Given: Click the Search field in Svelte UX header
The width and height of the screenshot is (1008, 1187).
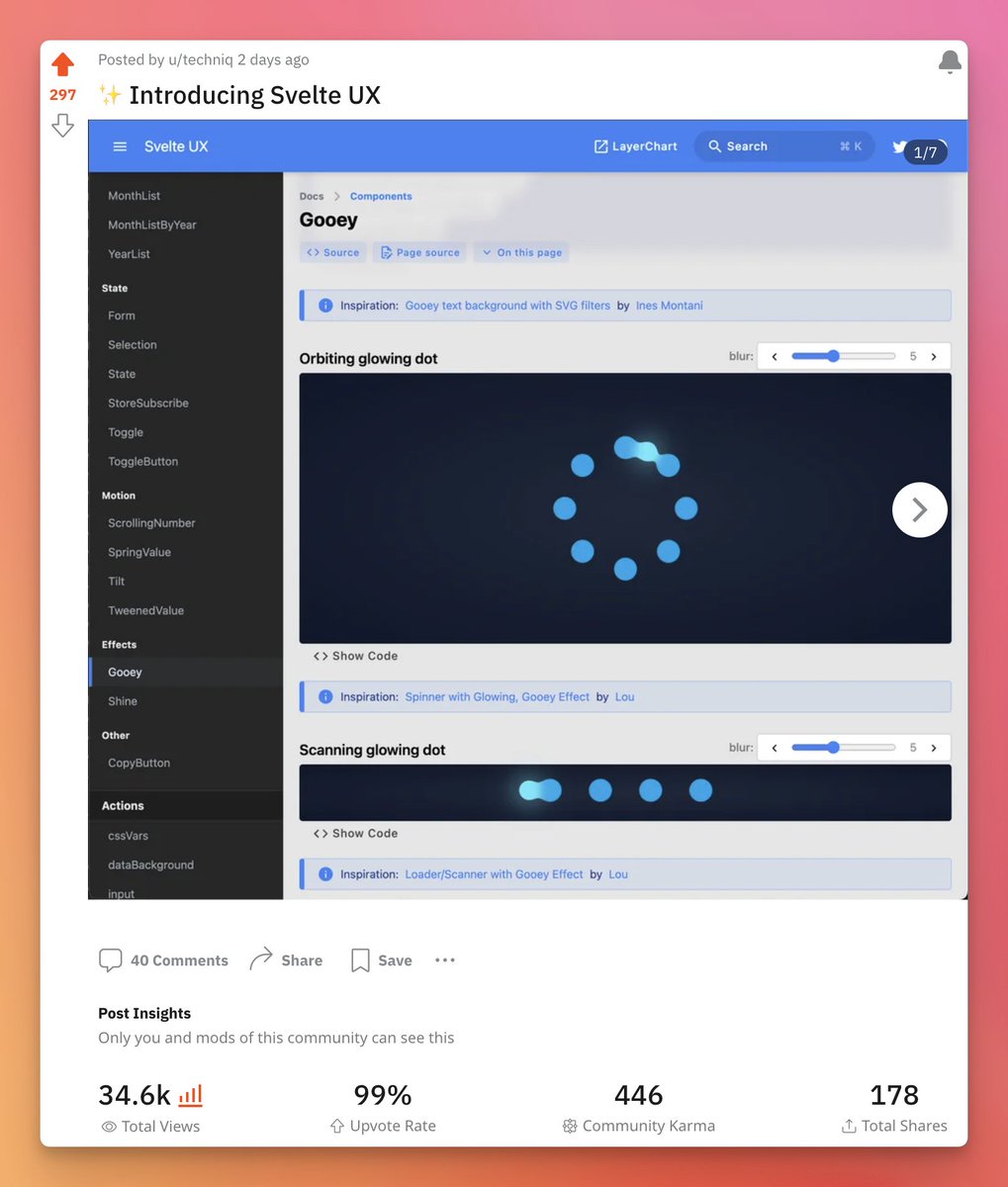Looking at the screenshot, I should click(784, 146).
